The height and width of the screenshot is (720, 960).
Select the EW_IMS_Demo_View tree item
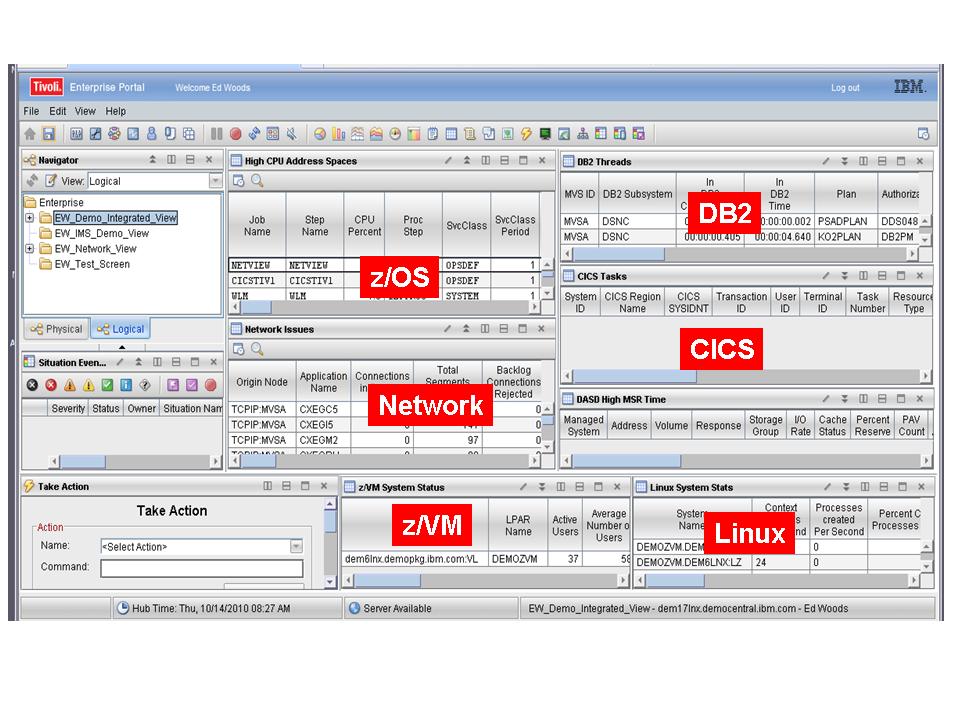102,233
